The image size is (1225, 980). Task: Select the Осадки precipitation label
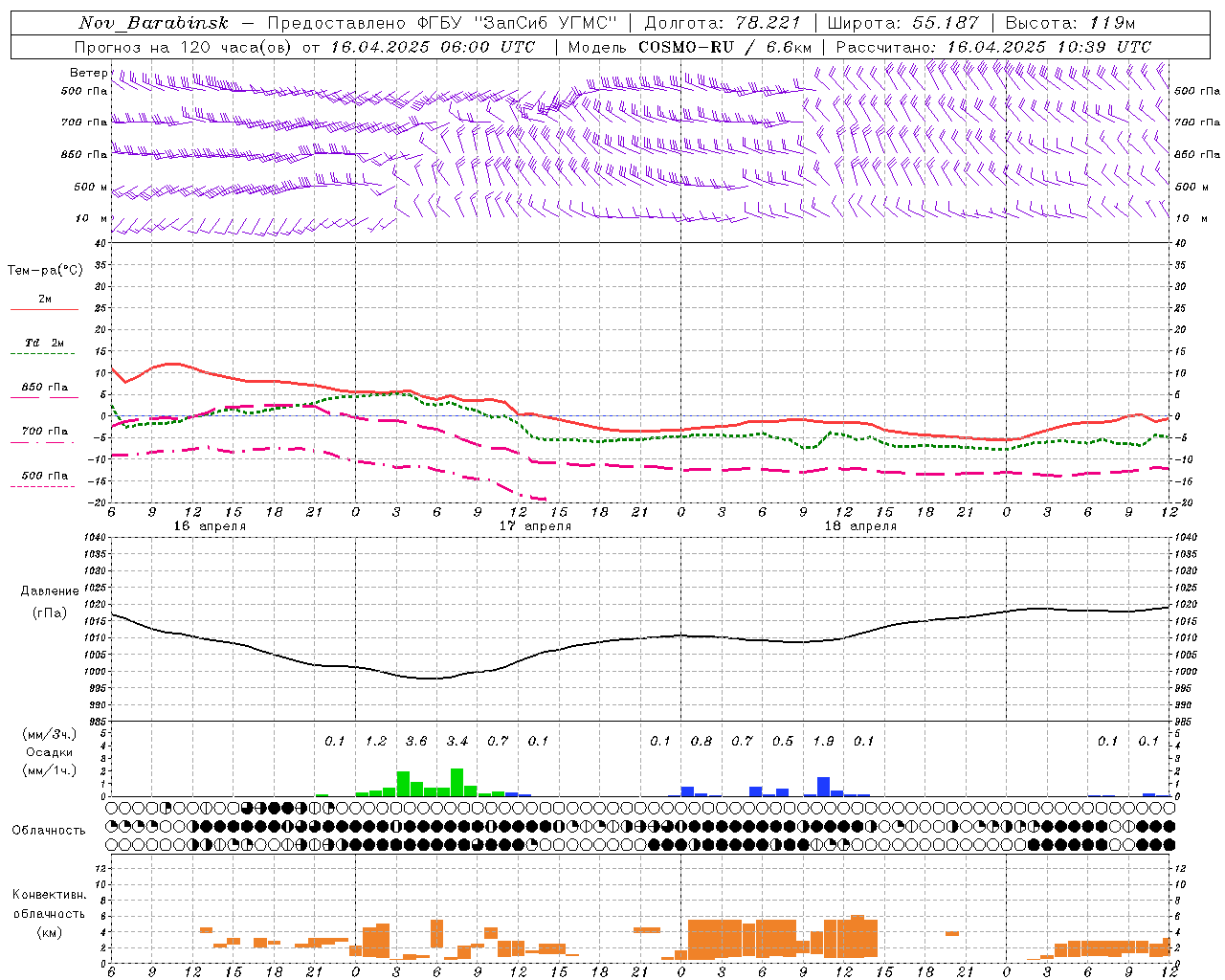pyautogui.click(x=50, y=753)
